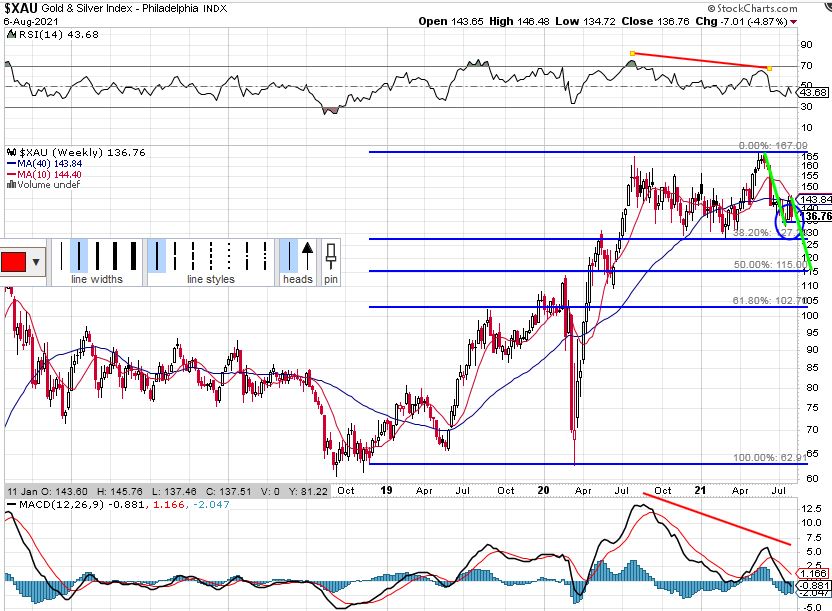Select the solid line style
832x611 pixels.
click(157, 256)
